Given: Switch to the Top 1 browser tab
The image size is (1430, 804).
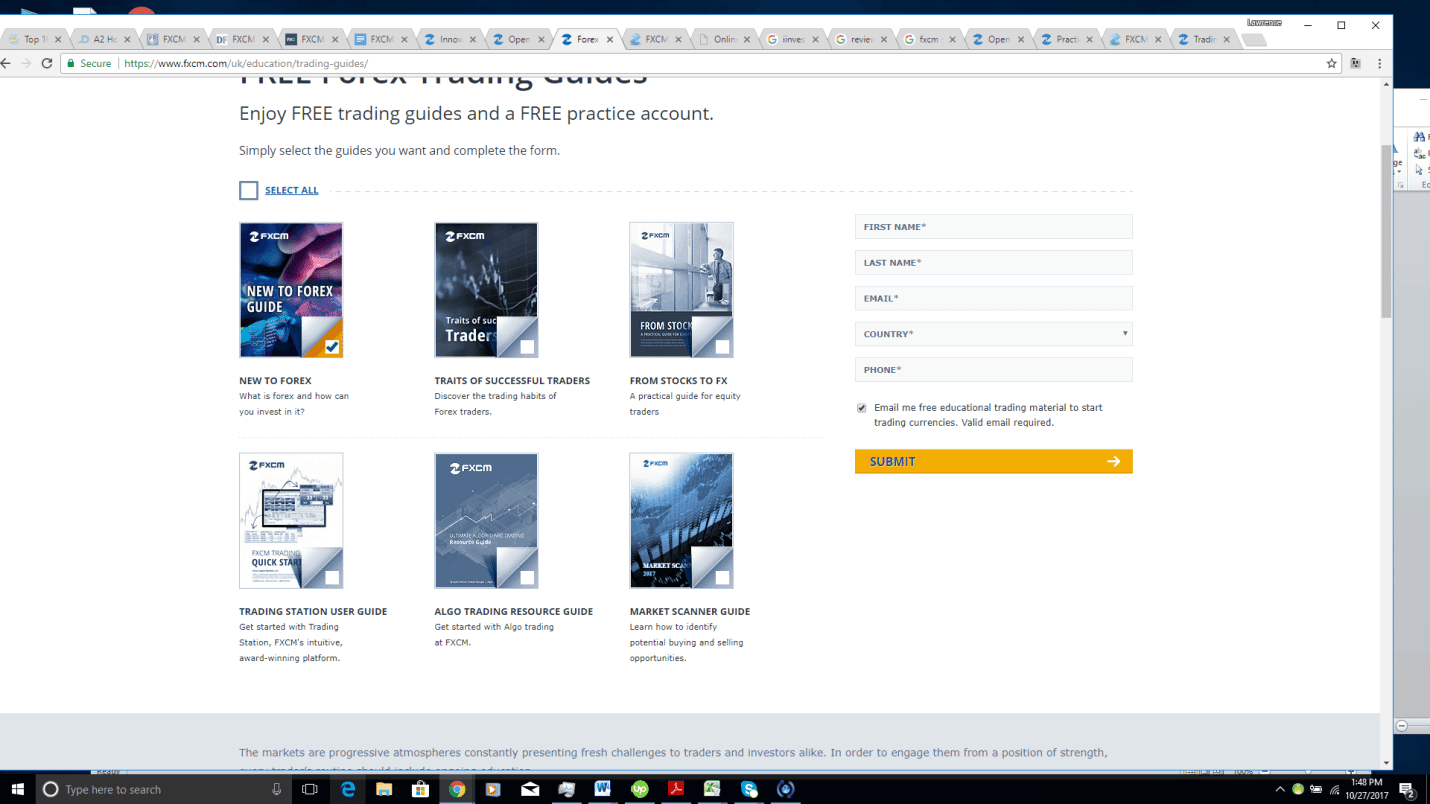Looking at the screenshot, I should click(34, 40).
